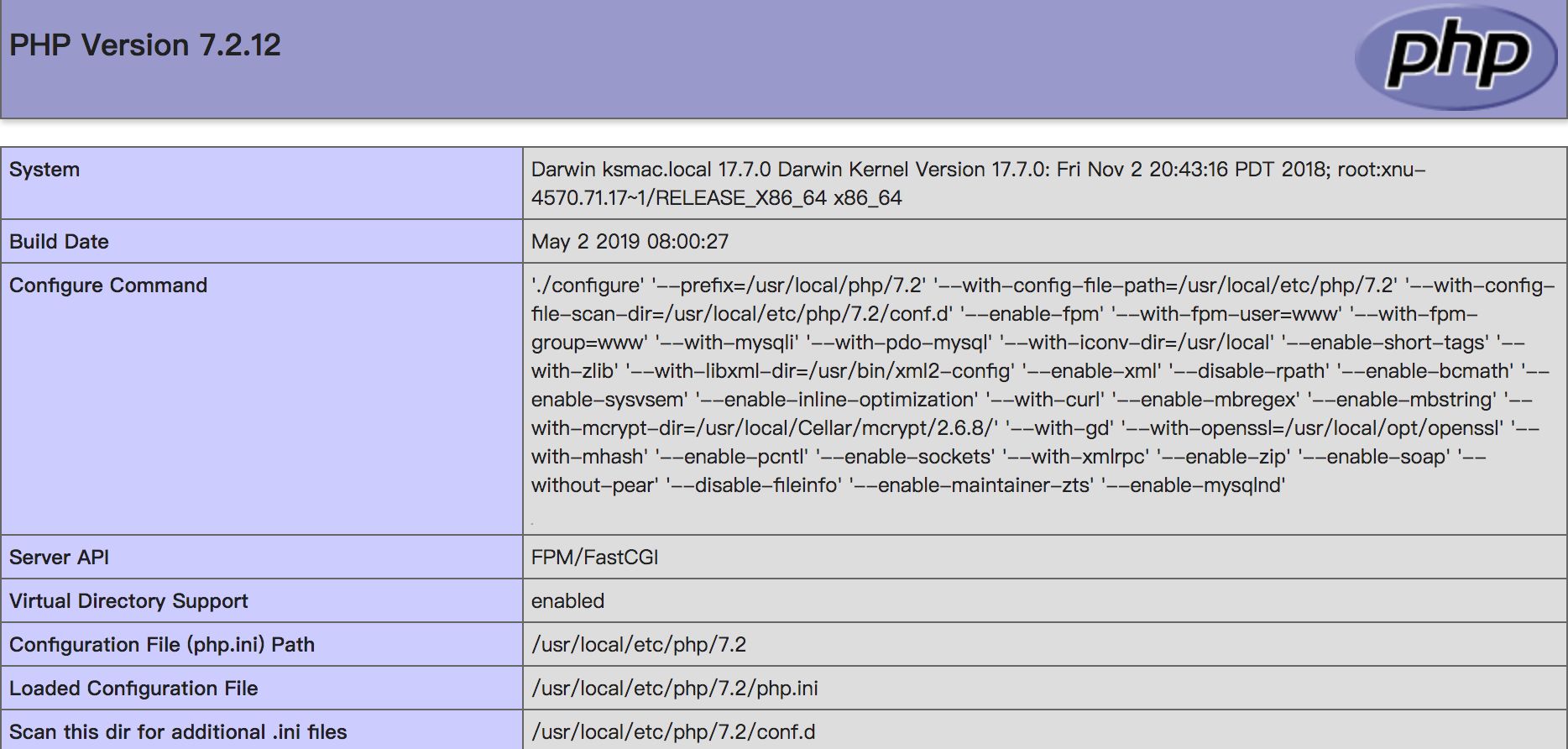Click the 'Loaded Configuration File' label
This screenshot has width=1568, height=749.
[133, 689]
